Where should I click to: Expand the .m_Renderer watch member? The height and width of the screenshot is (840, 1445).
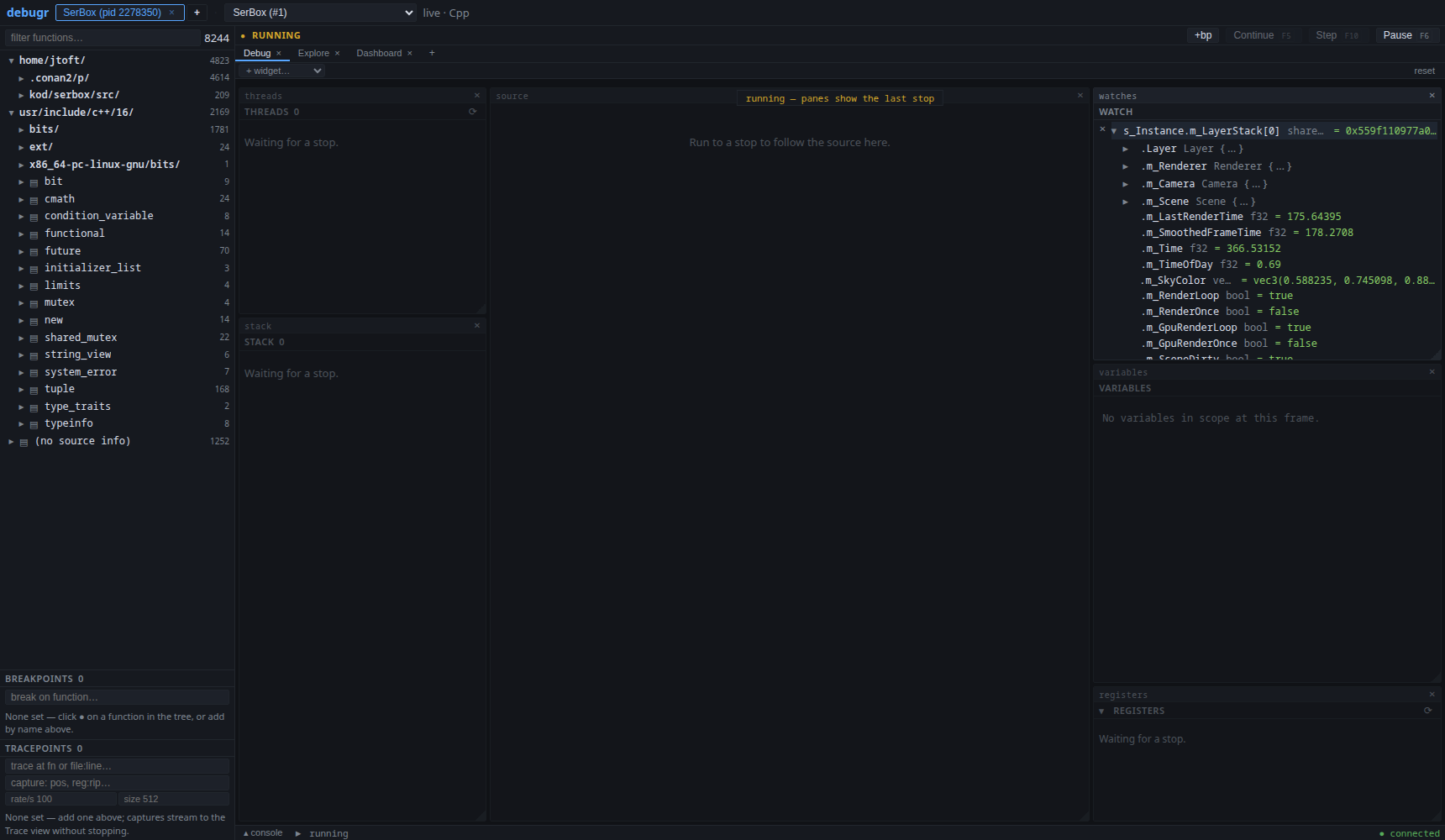(x=1125, y=166)
